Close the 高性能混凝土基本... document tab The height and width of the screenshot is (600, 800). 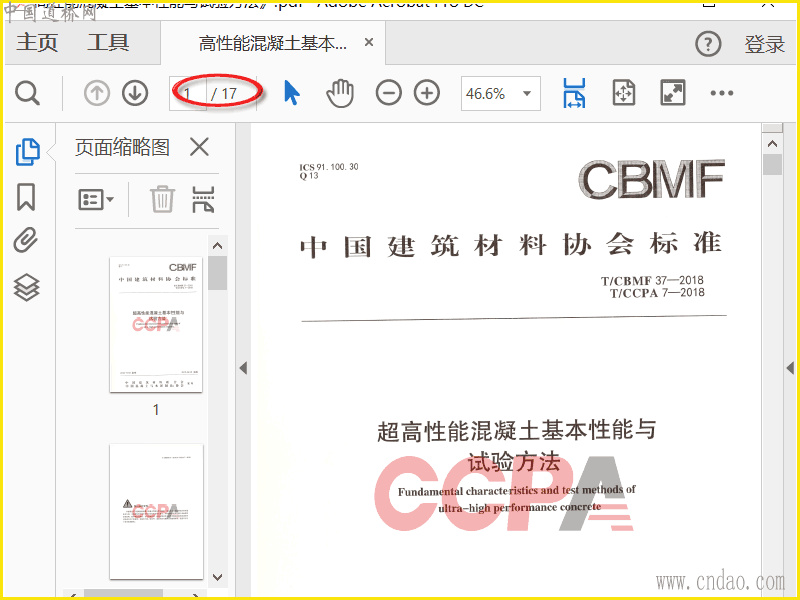pos(369,42)
